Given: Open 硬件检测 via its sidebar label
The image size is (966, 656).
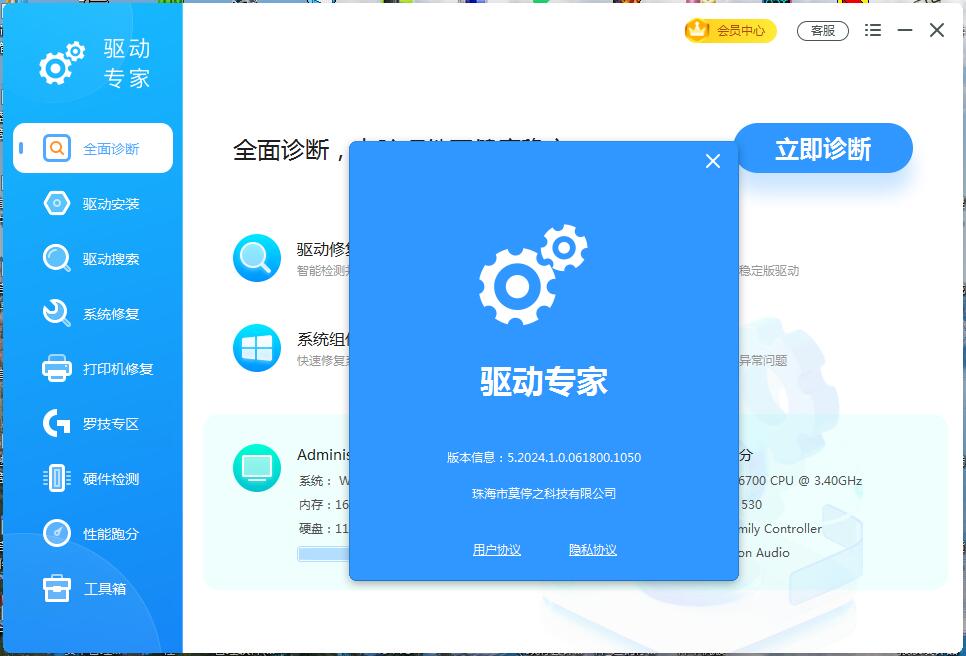Looking at the screenshot, I should pyautogui.click(x=111, y=479).
